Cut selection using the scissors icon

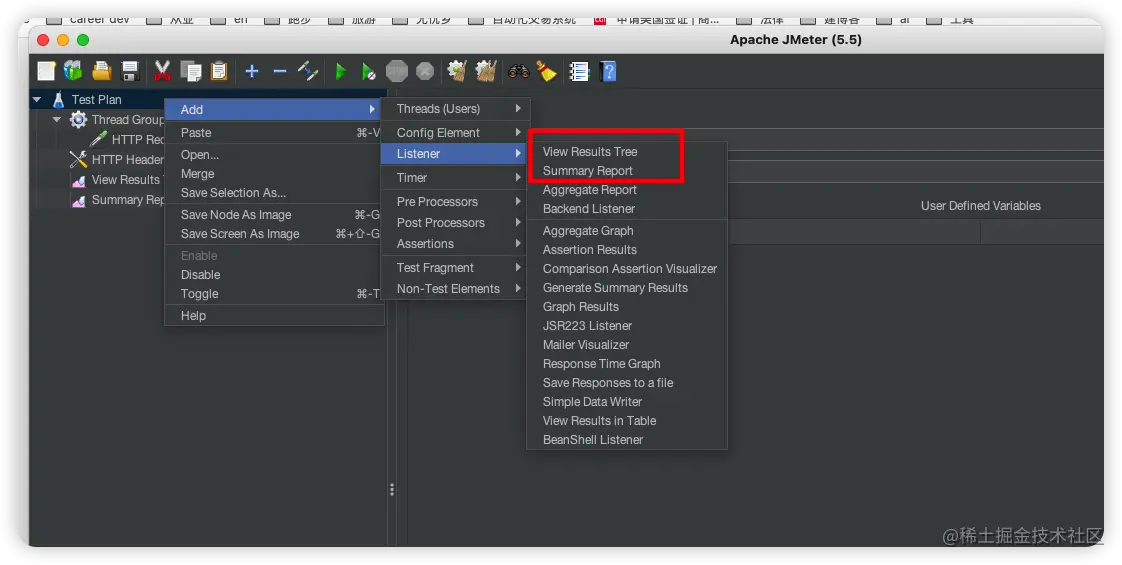click(162, 71)
